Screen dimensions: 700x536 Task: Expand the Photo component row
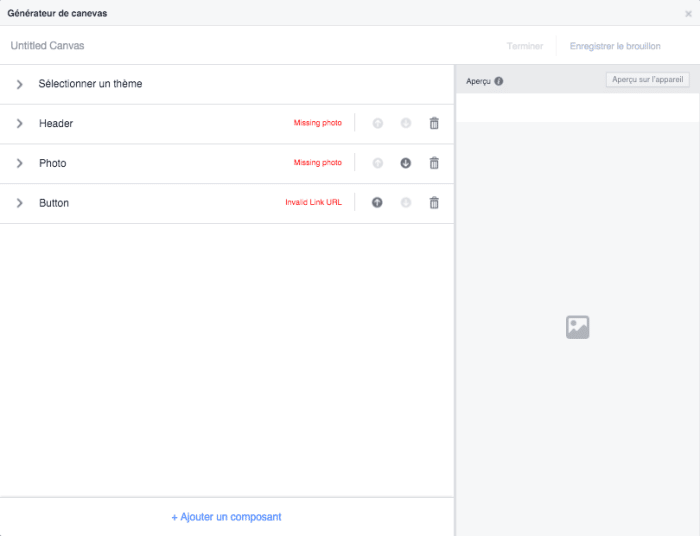(19, 163)
